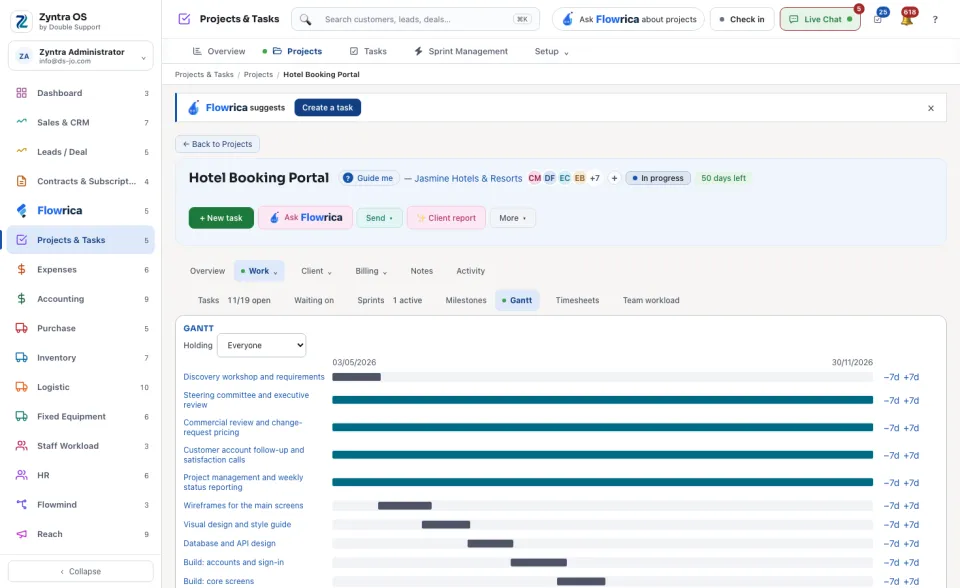Open the Live Chat button
Screen dimensions: 960x588
point(820,20)
